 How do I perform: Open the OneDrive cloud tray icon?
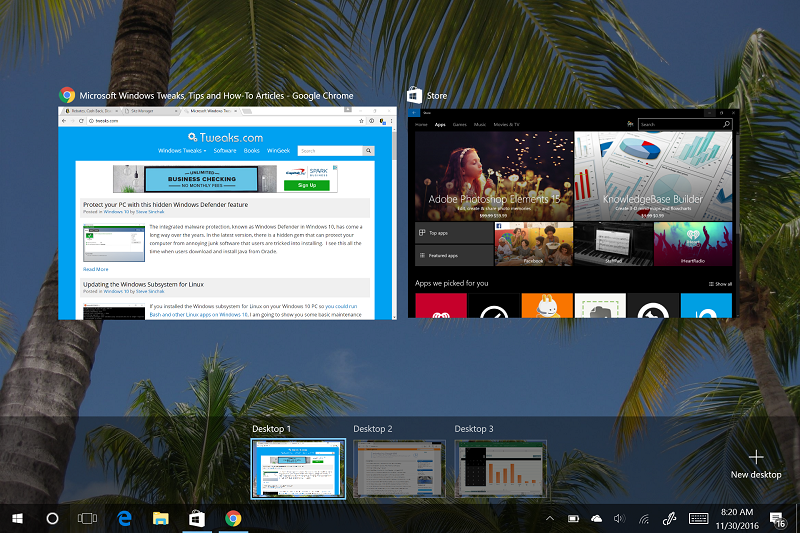point(596,519)
